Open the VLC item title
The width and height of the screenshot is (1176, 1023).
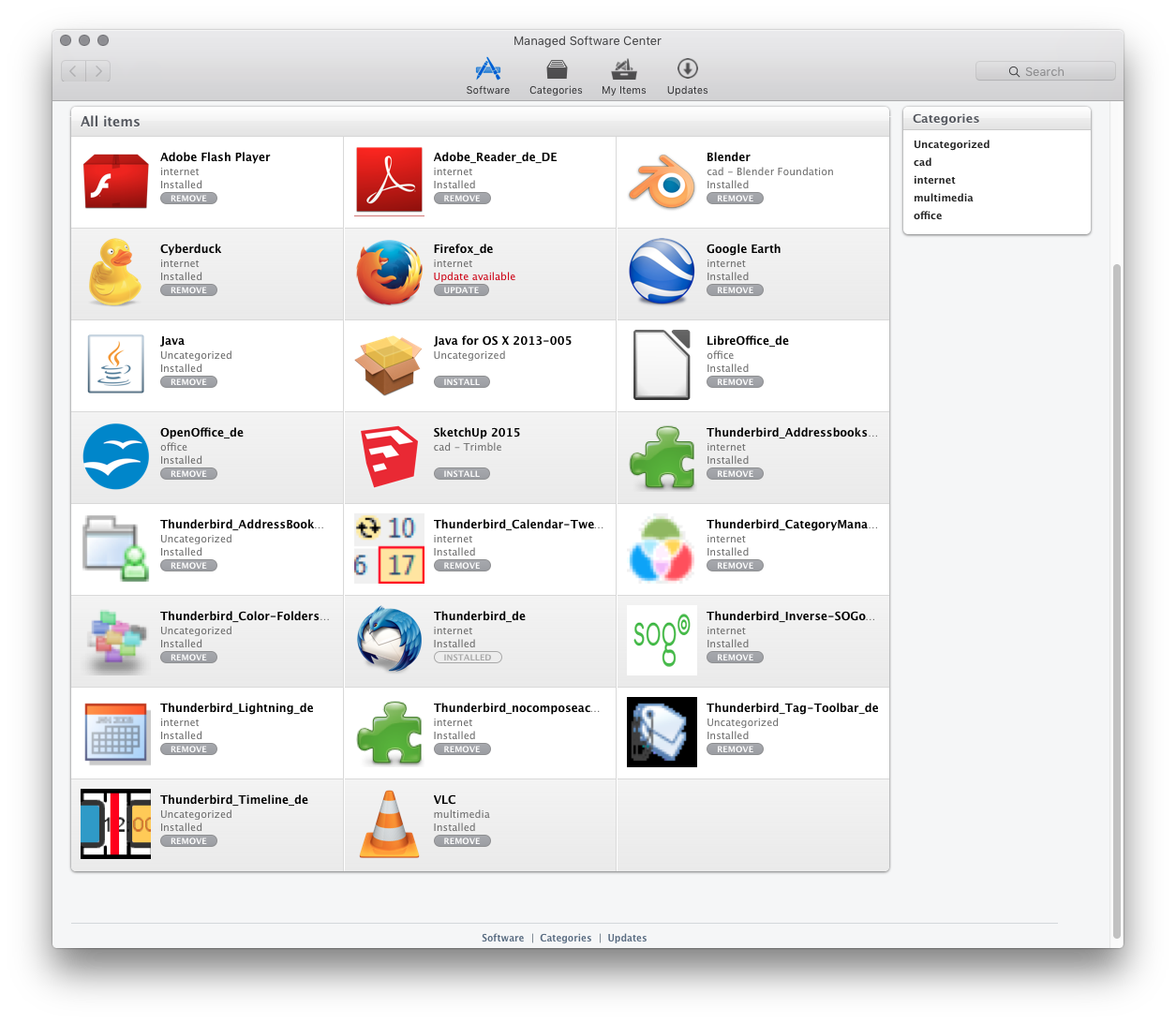pos(444,800)
